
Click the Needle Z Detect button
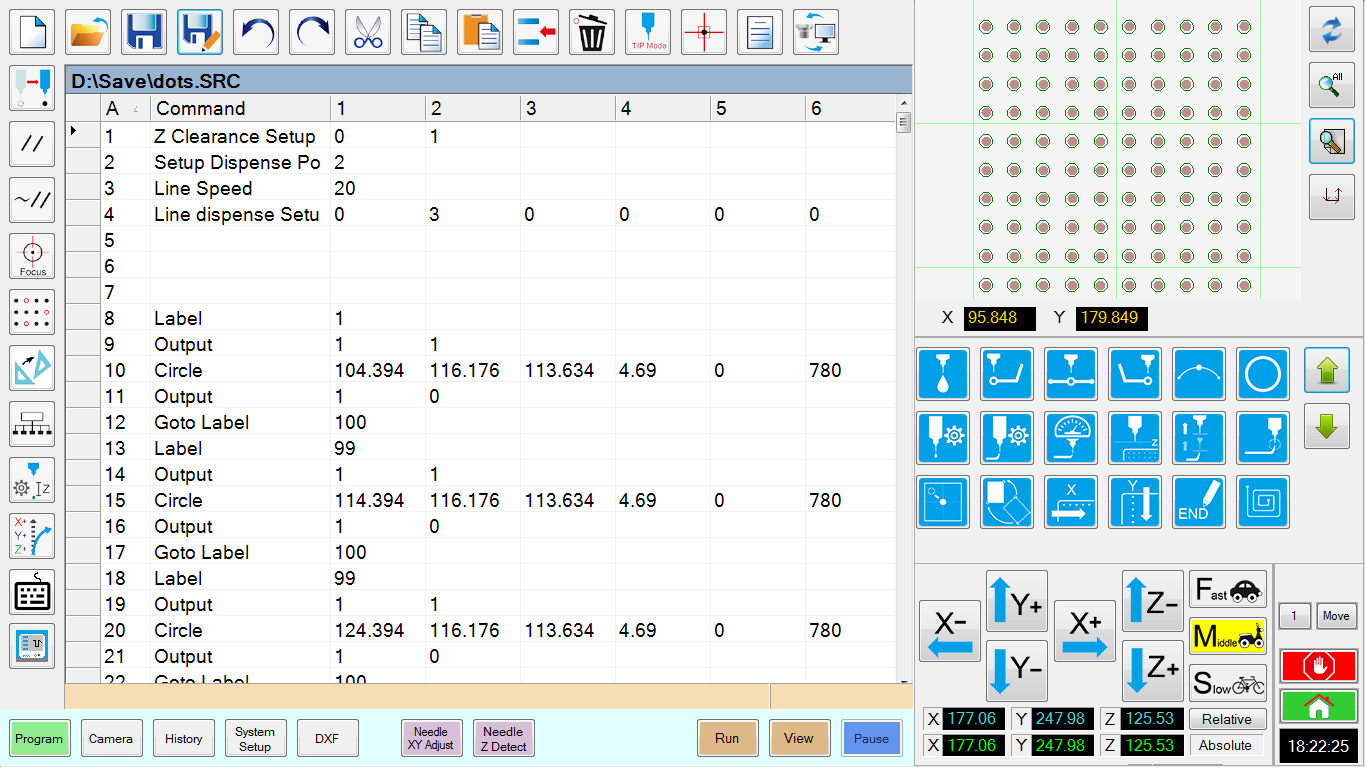coord(503,739)
